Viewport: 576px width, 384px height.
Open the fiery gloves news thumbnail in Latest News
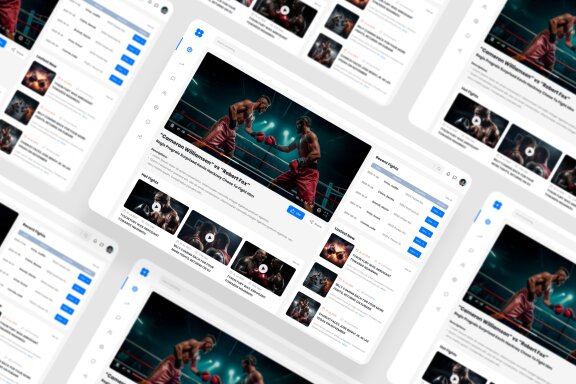tap(337, 250)
